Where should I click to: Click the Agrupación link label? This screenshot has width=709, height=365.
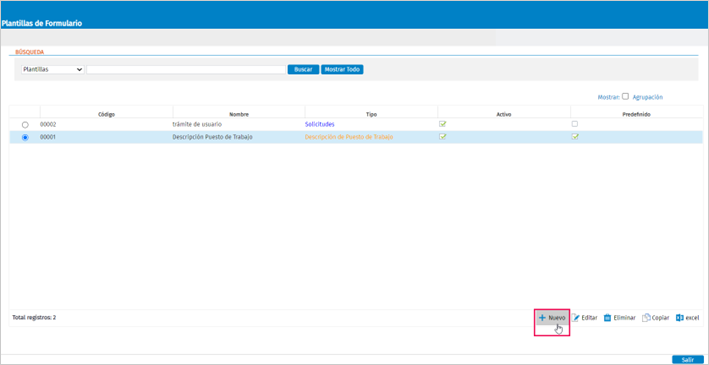pyautogui.click(x=648, y=97)
